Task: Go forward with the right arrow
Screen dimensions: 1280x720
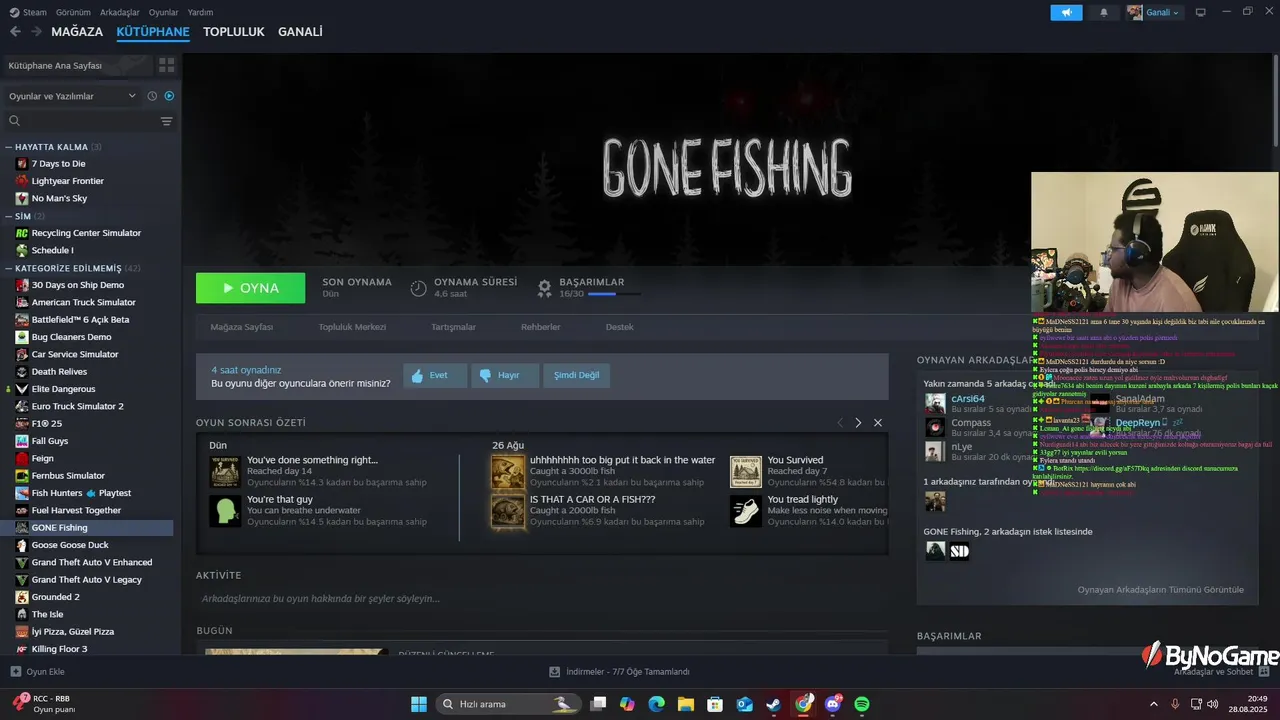Action: [36, 32]
